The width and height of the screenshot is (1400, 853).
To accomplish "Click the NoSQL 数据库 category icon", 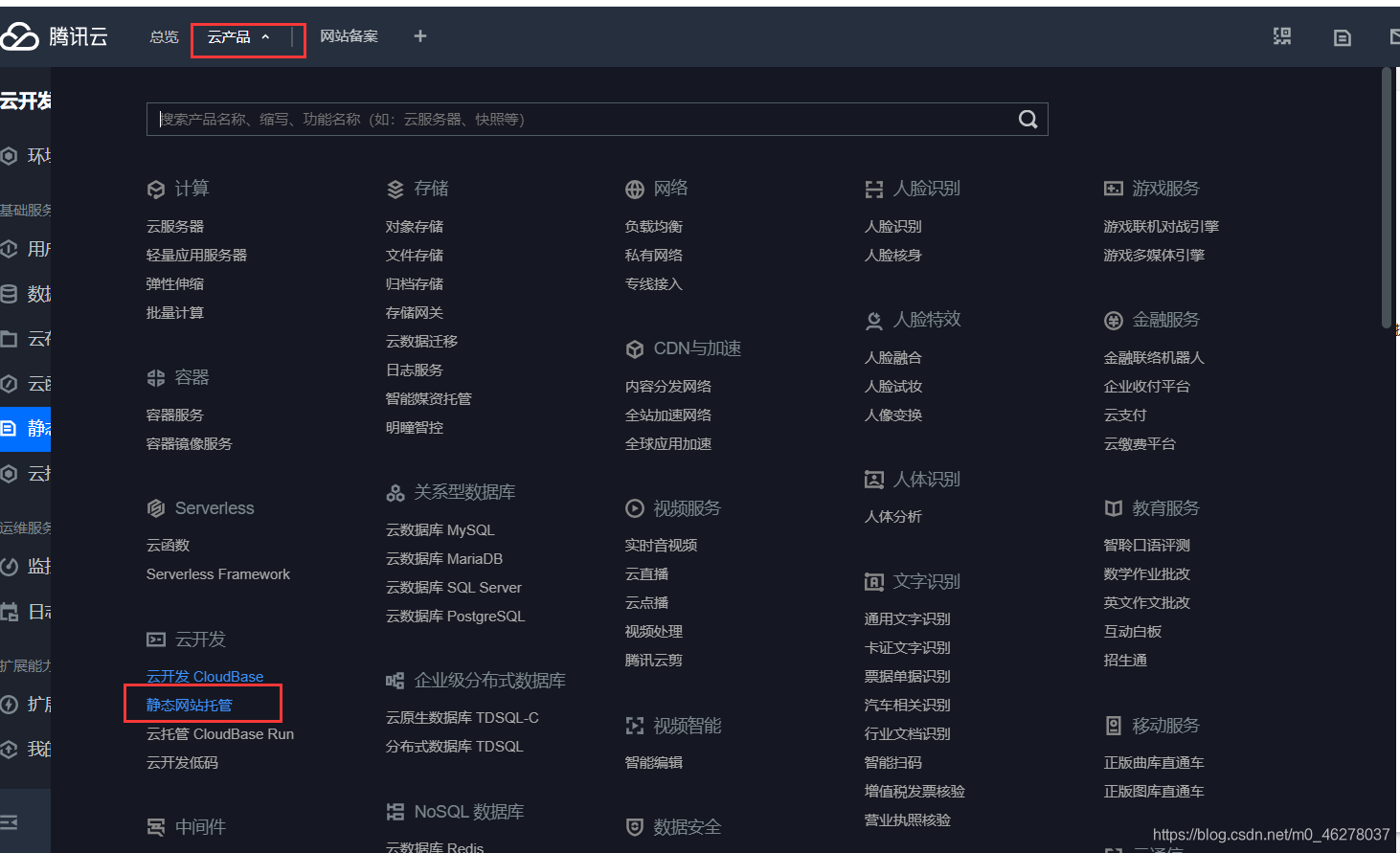I will [x=395, y=812].
